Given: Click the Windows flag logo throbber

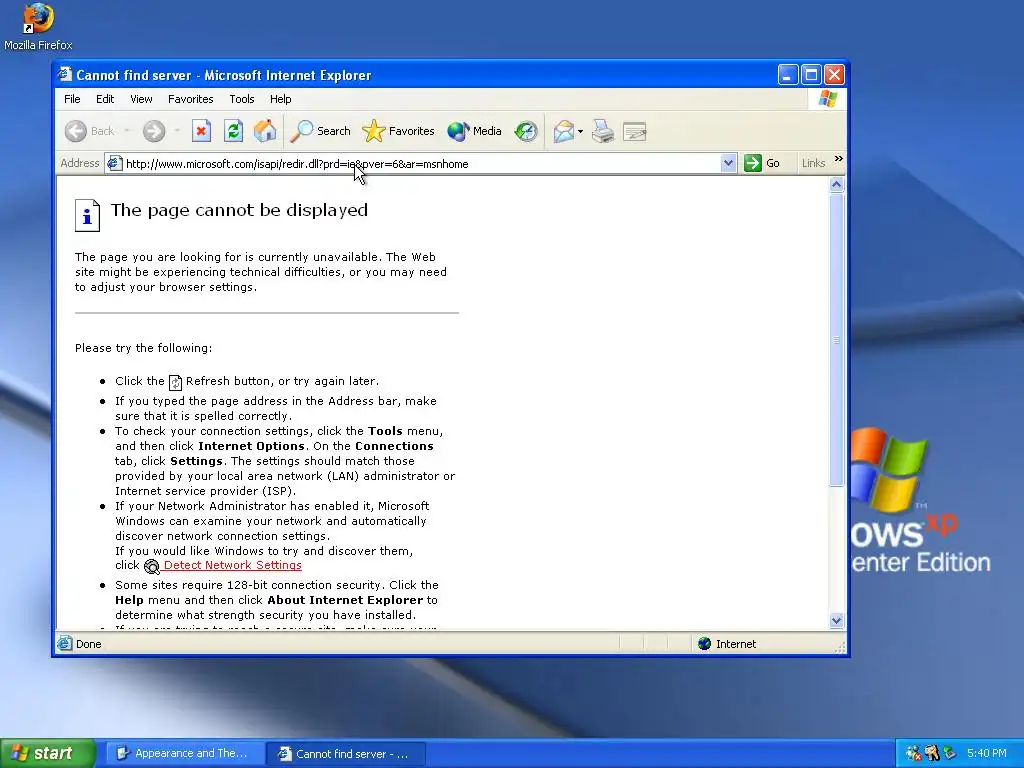Looking at the screenshot, I should pyautogui.click(x=827, y=99).
